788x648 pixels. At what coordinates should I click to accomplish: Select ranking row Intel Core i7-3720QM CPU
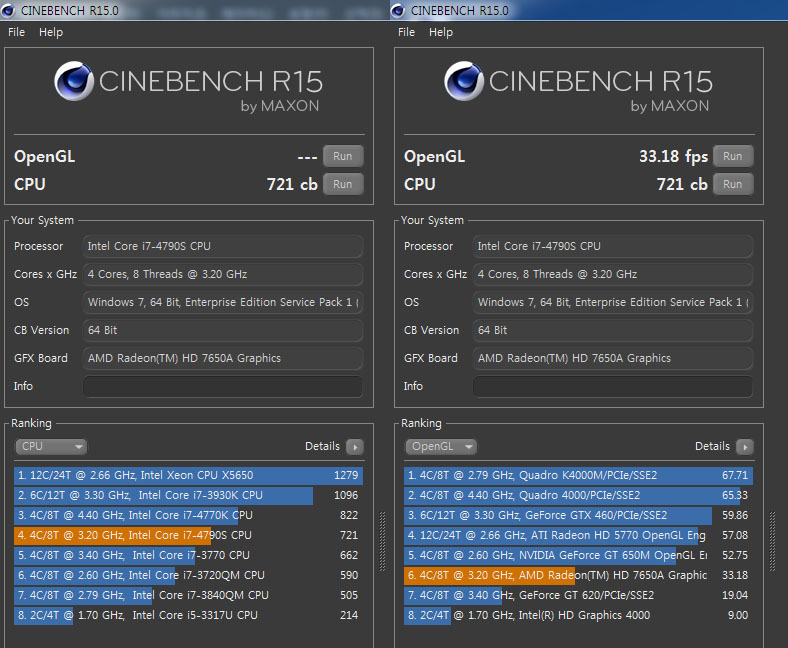click(x=188, y=576)
